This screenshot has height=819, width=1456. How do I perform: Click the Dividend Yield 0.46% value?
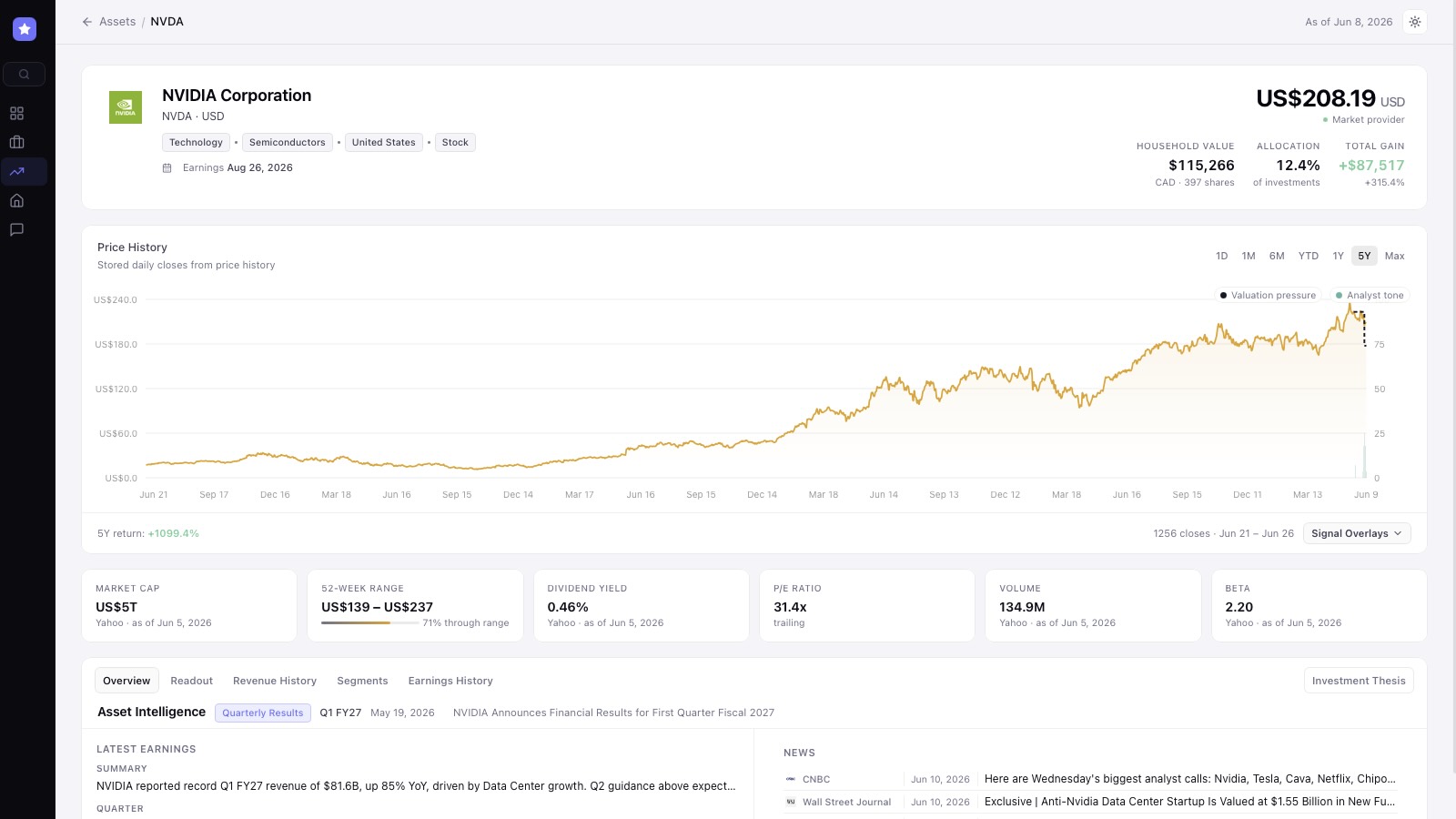(x=568, y=608)
